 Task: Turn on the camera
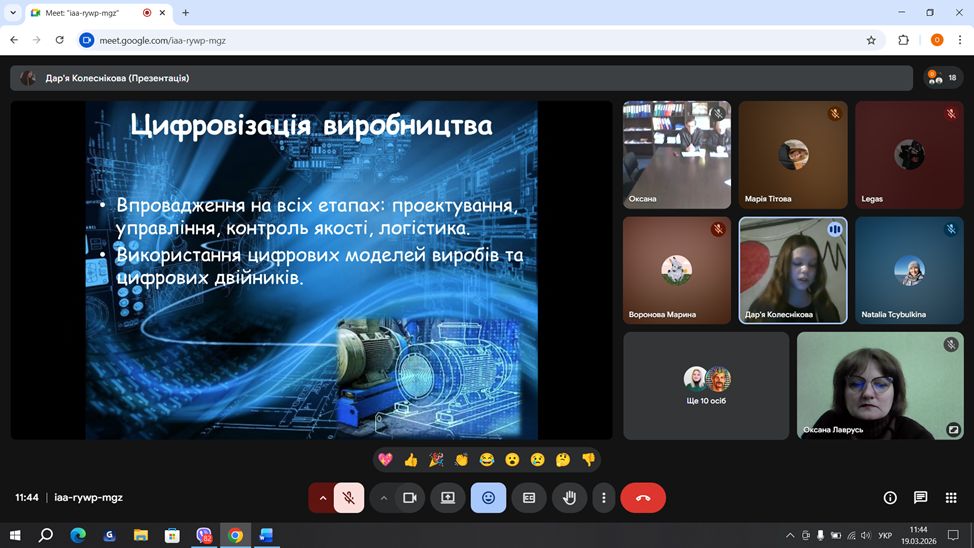pos(409,497)
